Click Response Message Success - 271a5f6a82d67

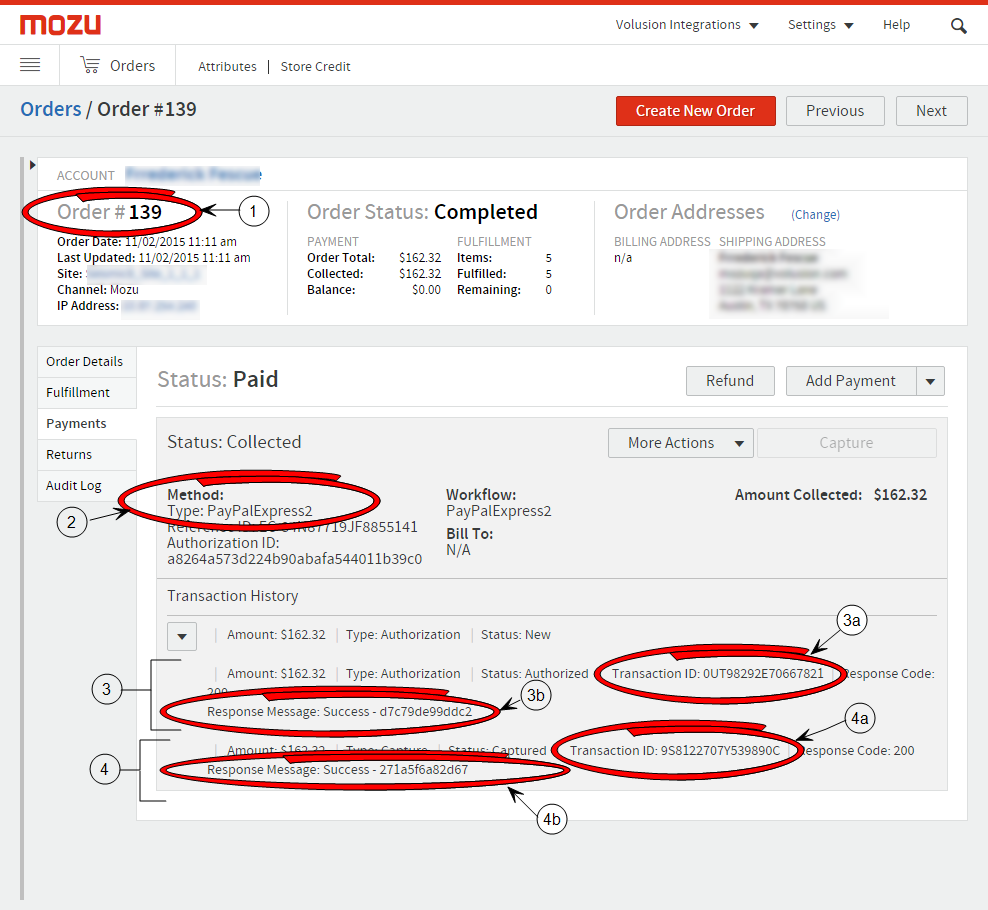coord(338,769)
